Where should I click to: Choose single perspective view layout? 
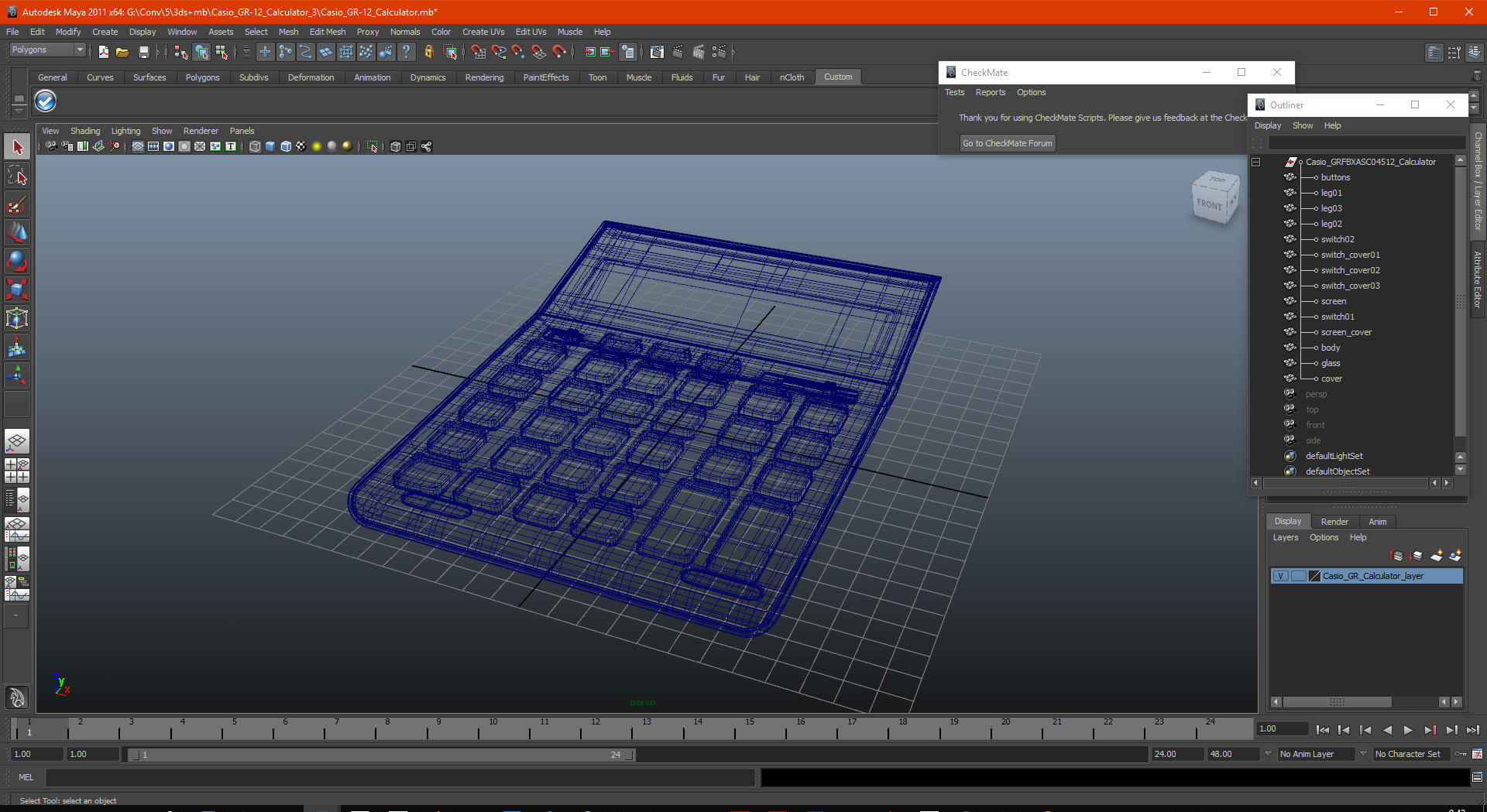(x=17, y=442)
